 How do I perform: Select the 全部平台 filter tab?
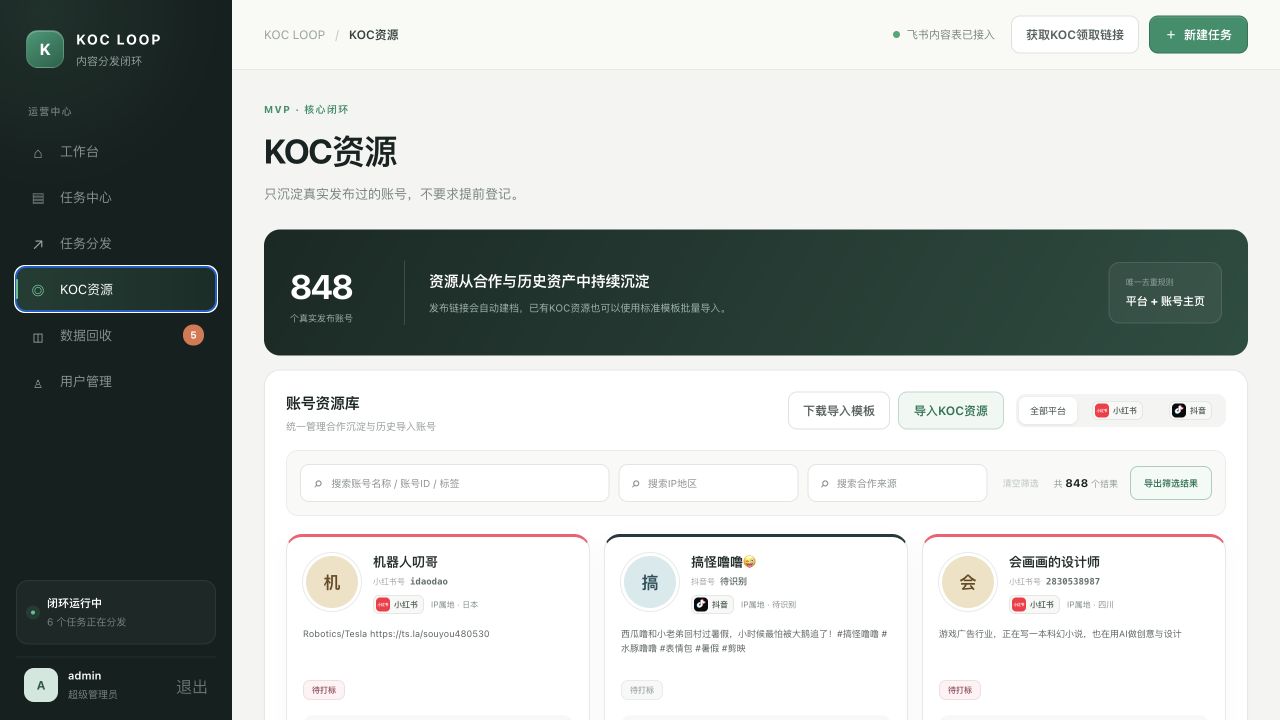[1048, 411]
